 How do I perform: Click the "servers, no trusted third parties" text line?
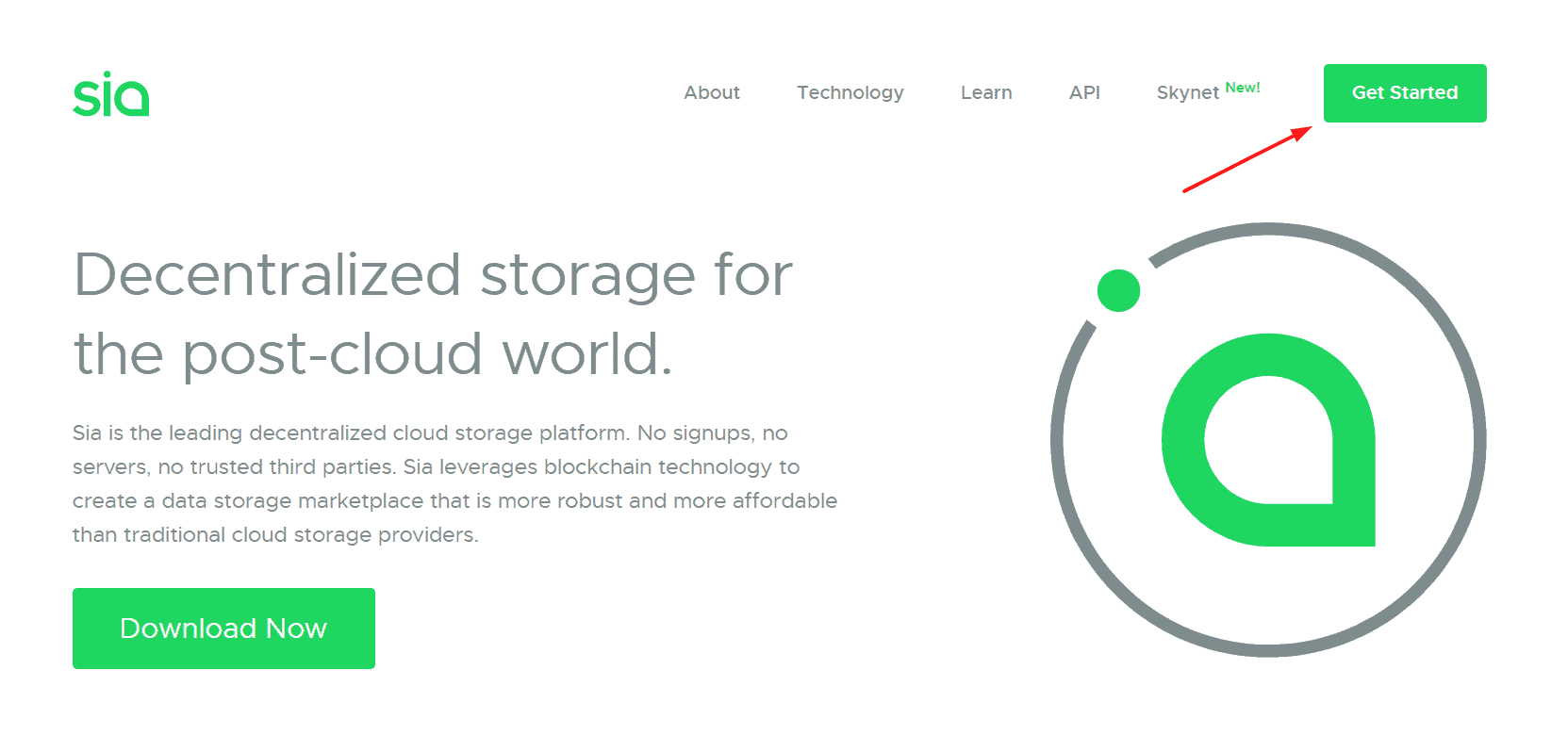(x=436, y=467)
